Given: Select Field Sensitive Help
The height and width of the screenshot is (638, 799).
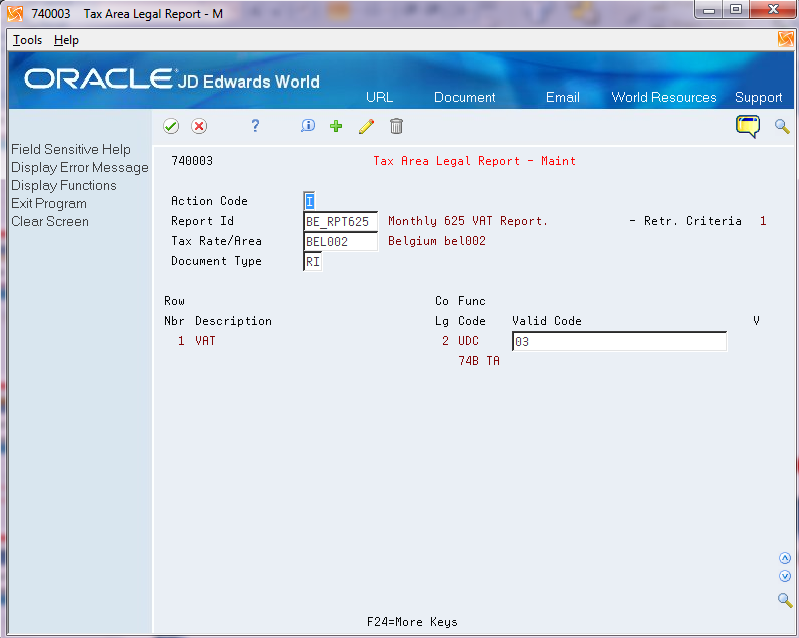Looking at the screenshot, I should coord(71,149).
